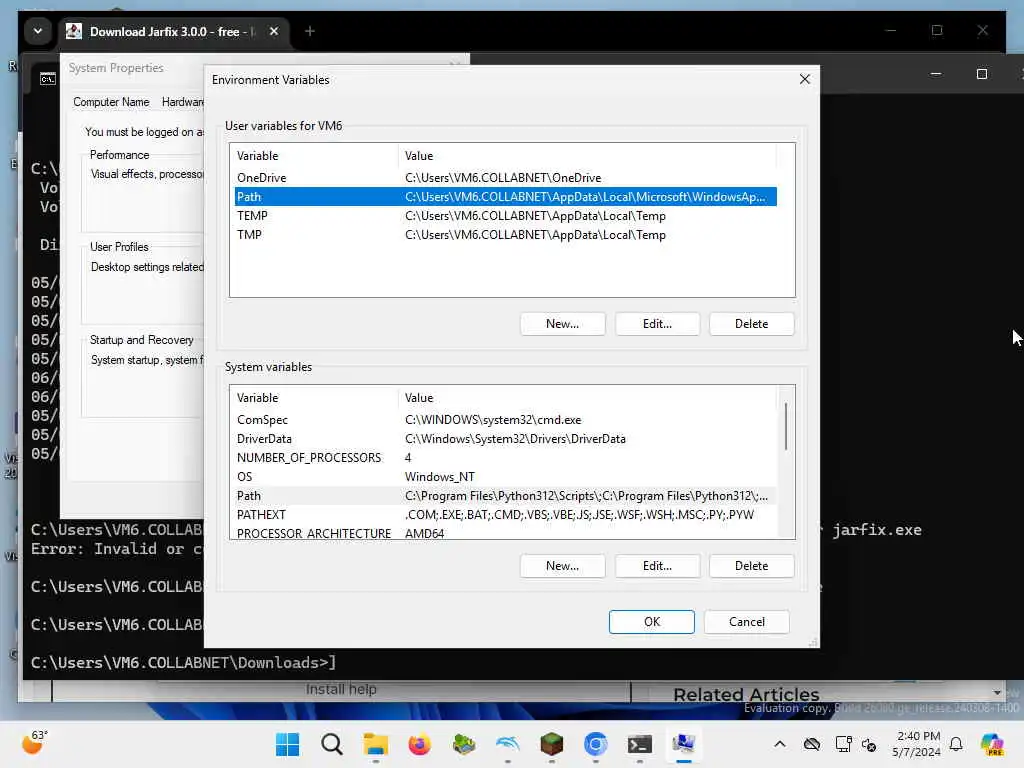Open browser tab list dropdown
This screenshot has height=768, width=1024.
38,31
